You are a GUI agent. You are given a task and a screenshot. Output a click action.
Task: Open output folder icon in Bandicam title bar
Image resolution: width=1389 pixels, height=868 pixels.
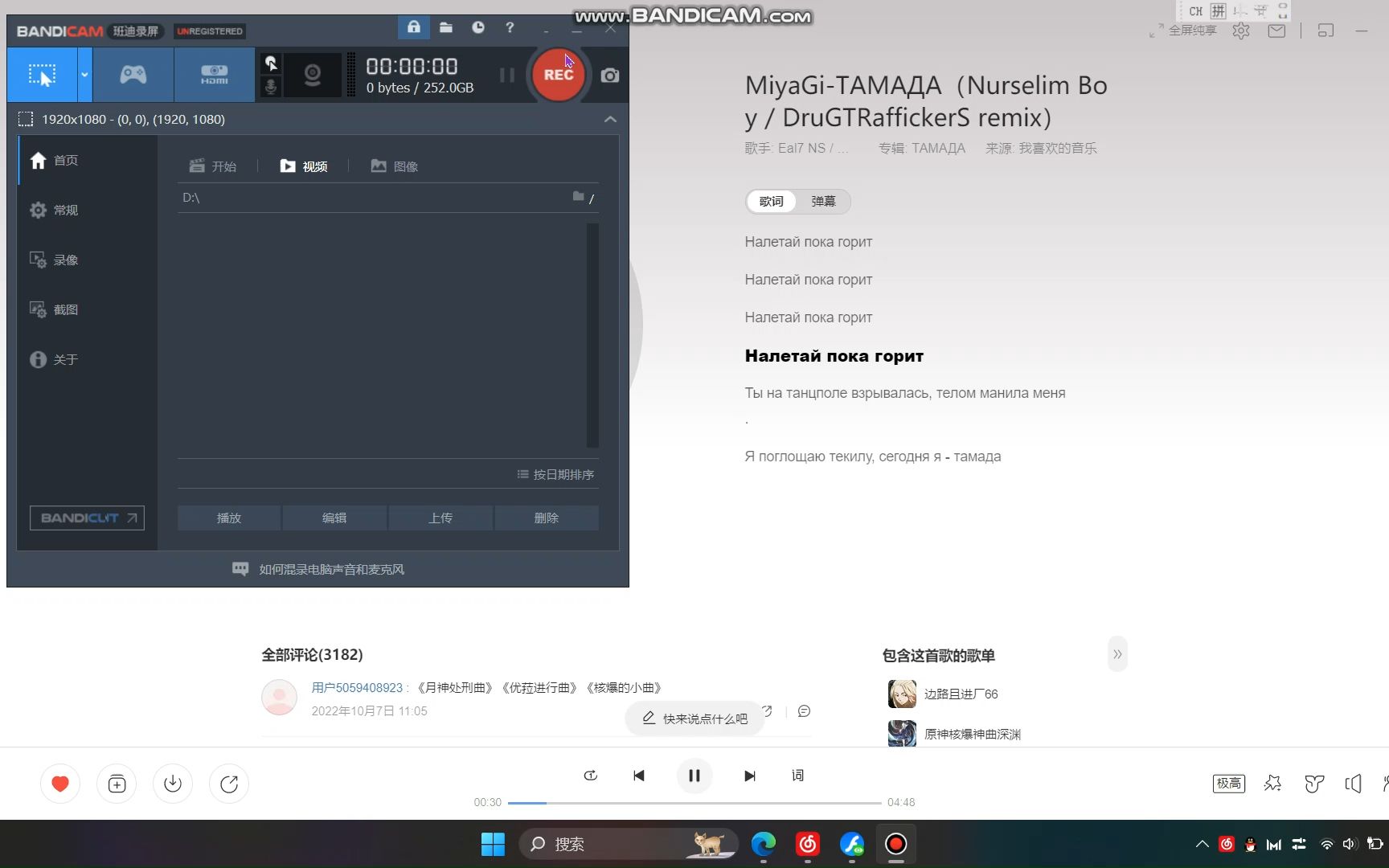(446, 27)
